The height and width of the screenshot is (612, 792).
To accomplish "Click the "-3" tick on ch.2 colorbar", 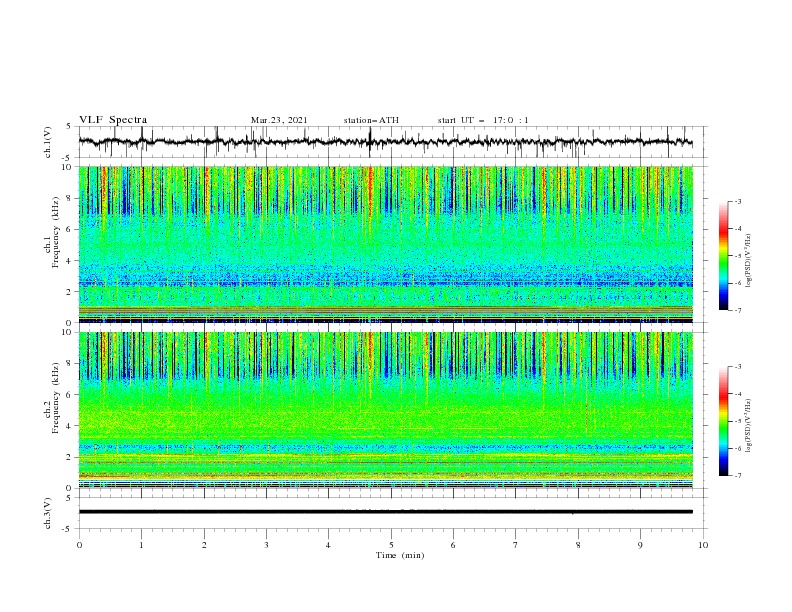I will pyautogui.click(x=737, y=367).
